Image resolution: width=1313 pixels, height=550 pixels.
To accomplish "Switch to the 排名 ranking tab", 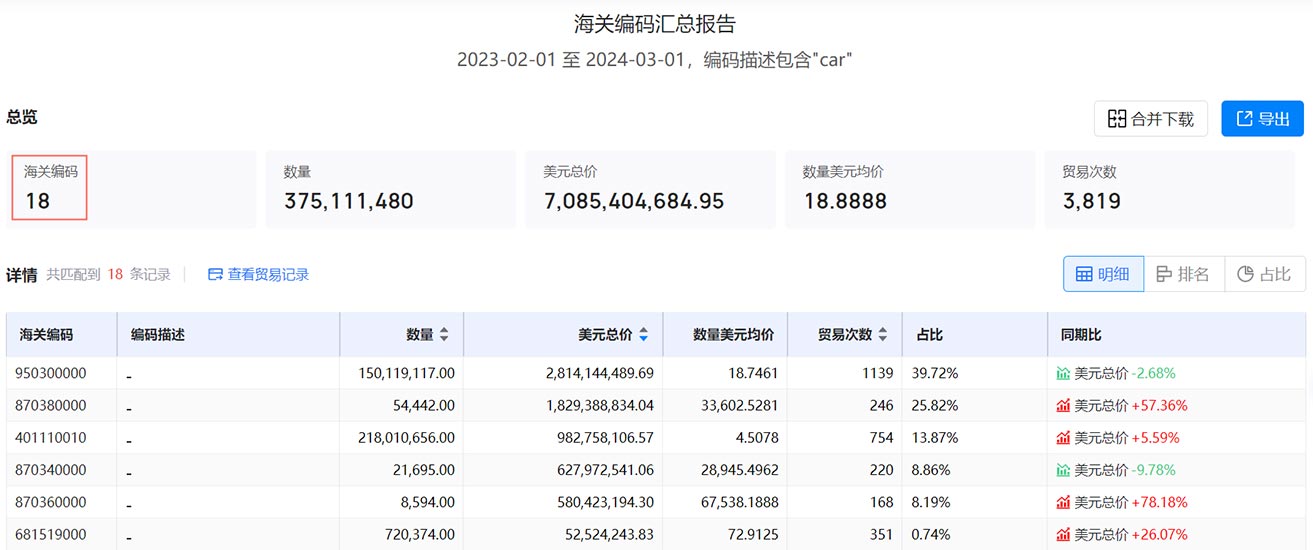I will click(x=1183, y=274).
